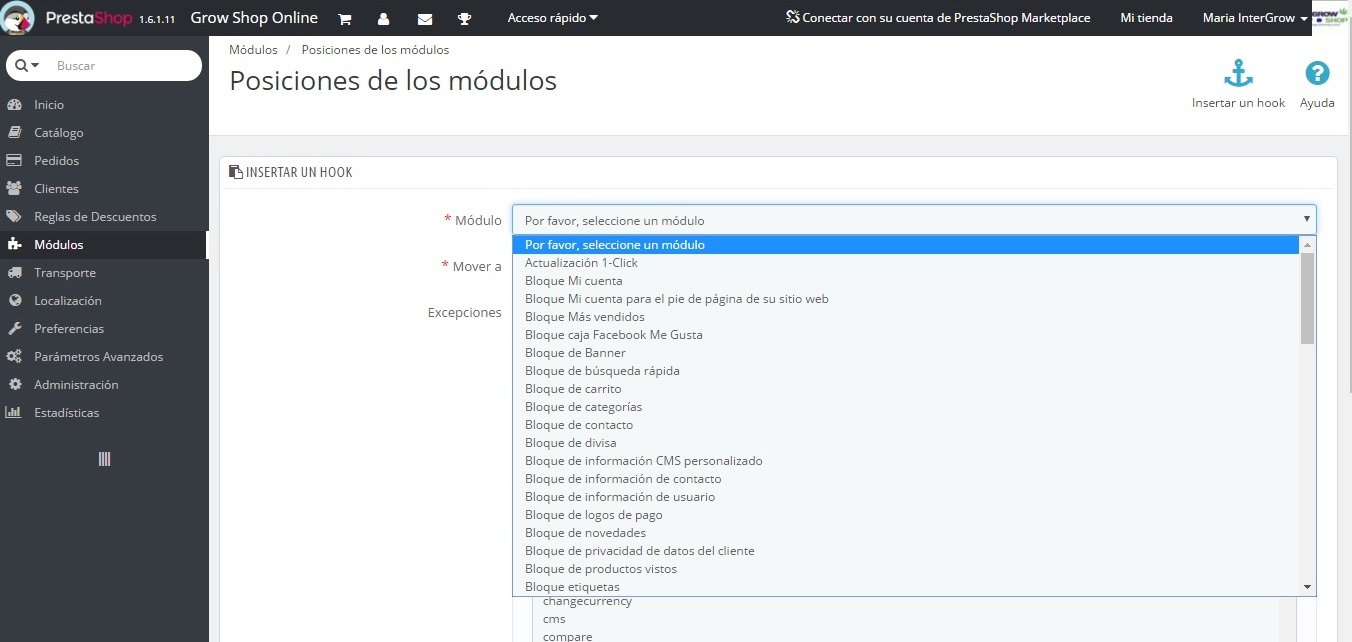Open Parámetros Avanzados menu link
The height and width of the screenshot is (642, 1352).
tap(99, 356)
